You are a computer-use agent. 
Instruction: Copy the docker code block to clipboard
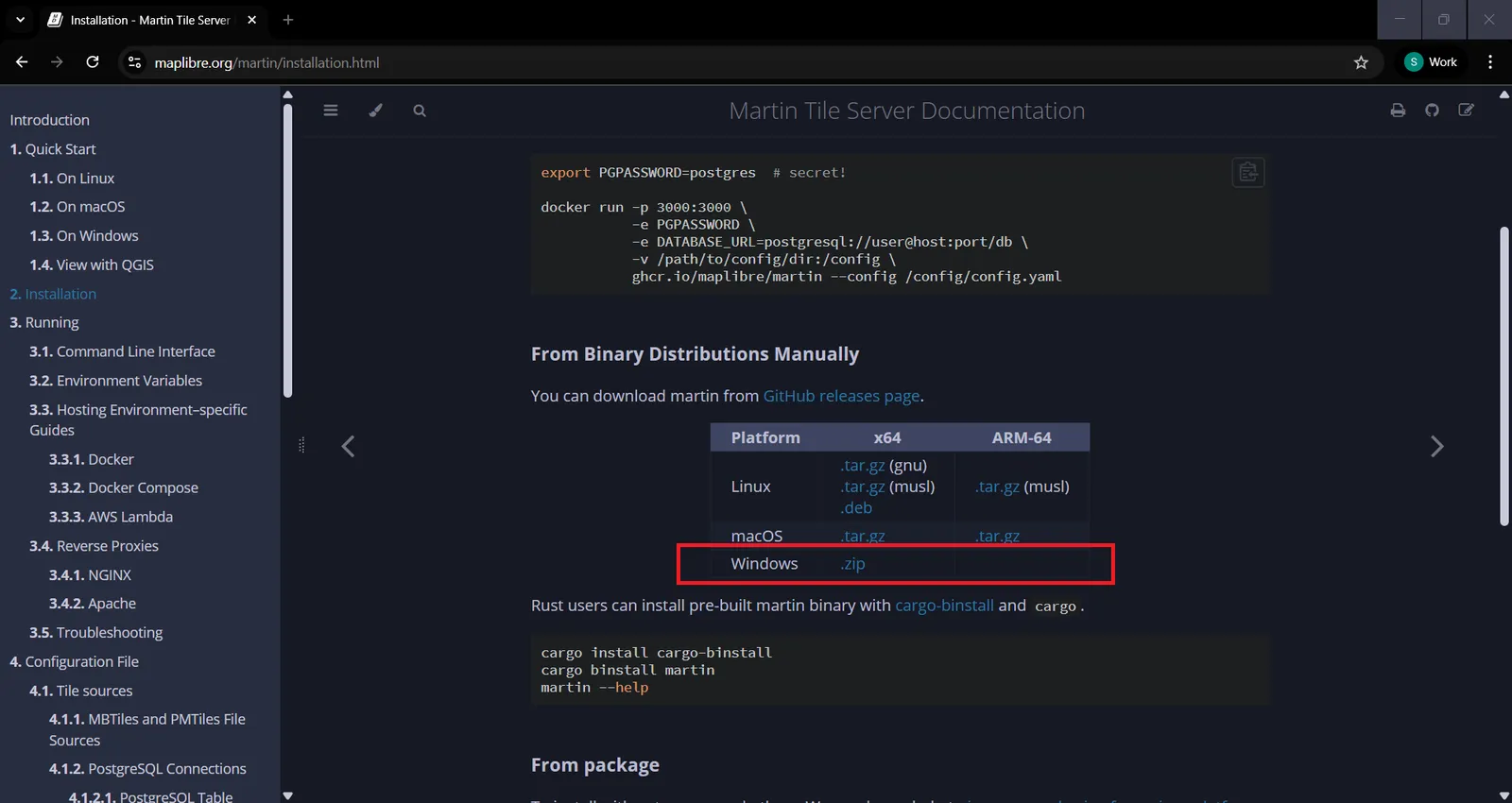click(1247, 172)
